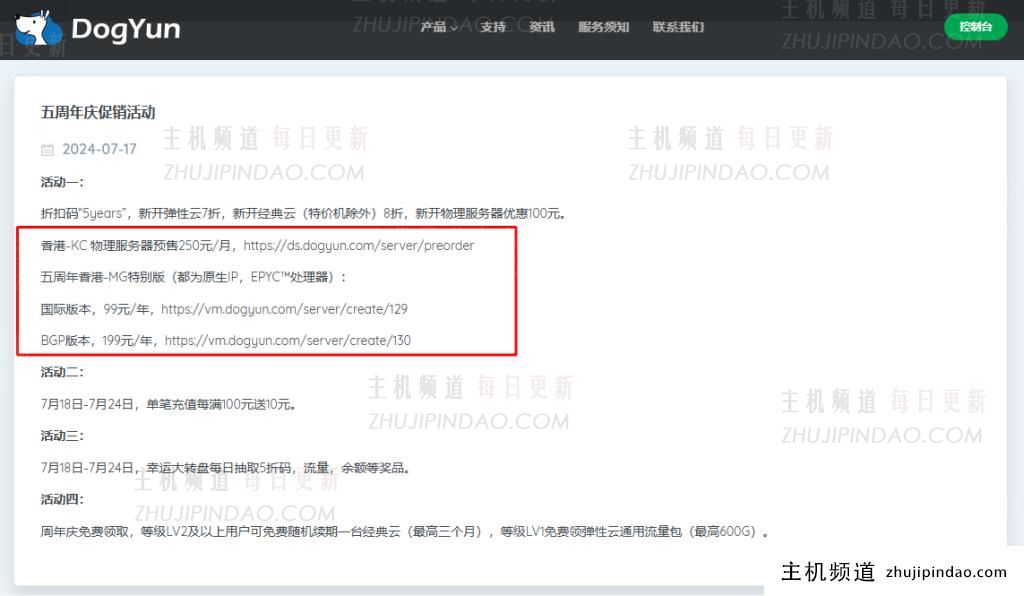Open the DogYun brand name link
Image resolution: width=1024 pixels, height=596 pixels.
(x=125, y=29)
